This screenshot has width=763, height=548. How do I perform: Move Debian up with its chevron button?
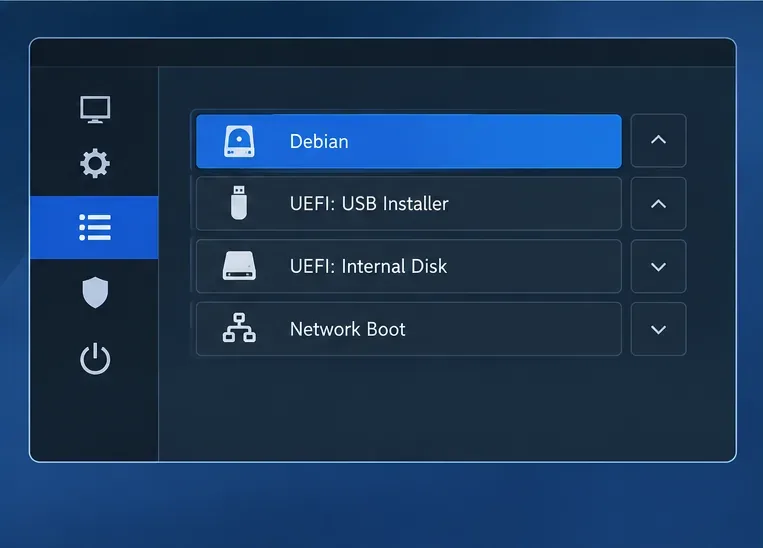658,141
